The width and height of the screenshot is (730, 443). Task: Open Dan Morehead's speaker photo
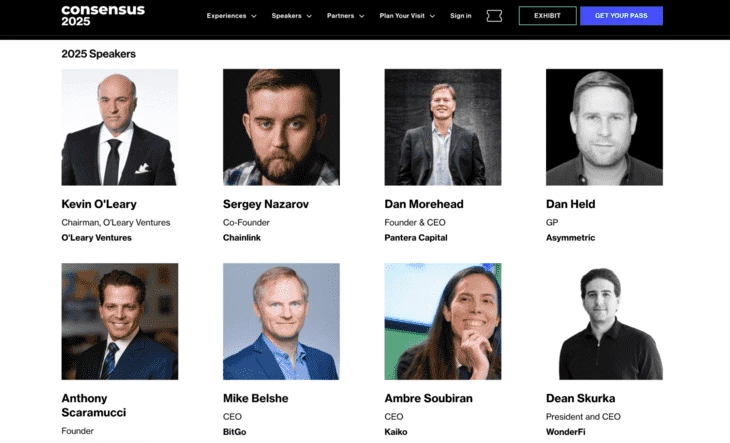[443, 127]
